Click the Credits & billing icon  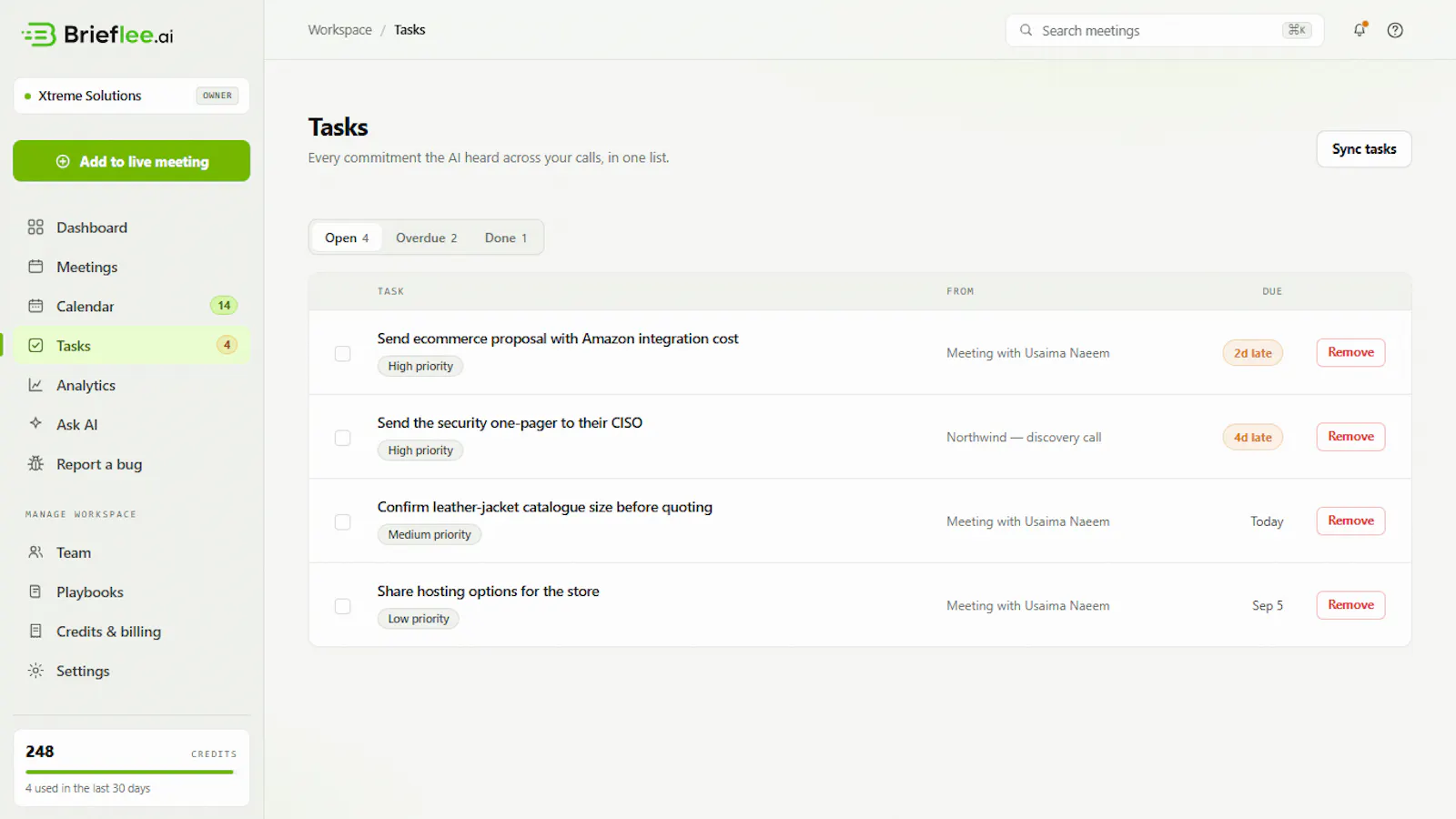coord(35,631)
